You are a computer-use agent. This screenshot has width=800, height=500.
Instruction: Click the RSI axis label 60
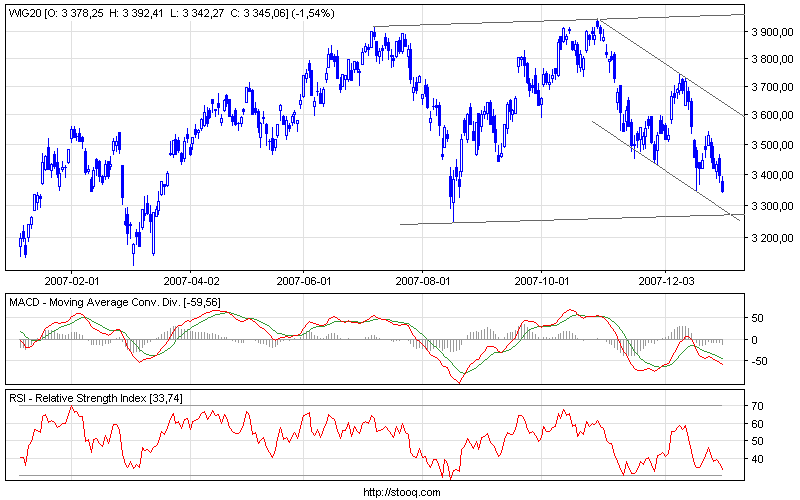pyautogui.click(x=758, y=424)
